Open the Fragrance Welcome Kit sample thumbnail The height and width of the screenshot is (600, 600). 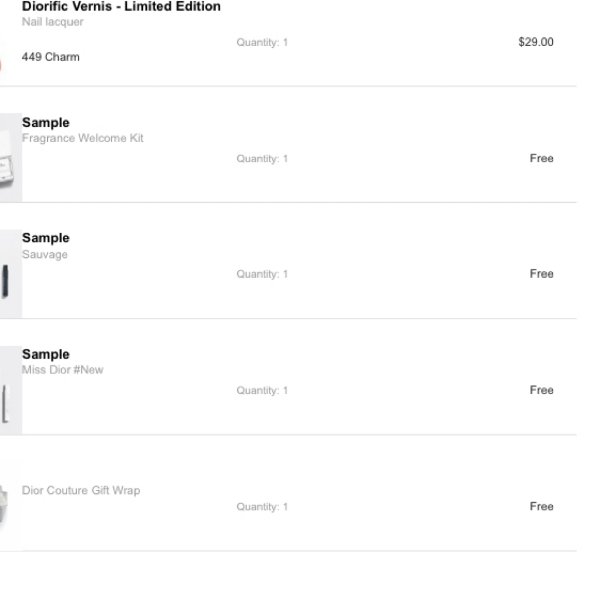tap(11, 157)
